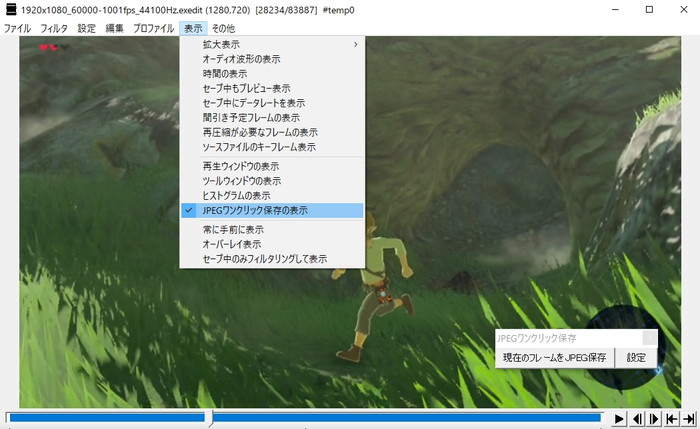Screen dimensions: 700x429
Task: Click the AviUtl title bar app icon
Action: click(x=11, y=9)
